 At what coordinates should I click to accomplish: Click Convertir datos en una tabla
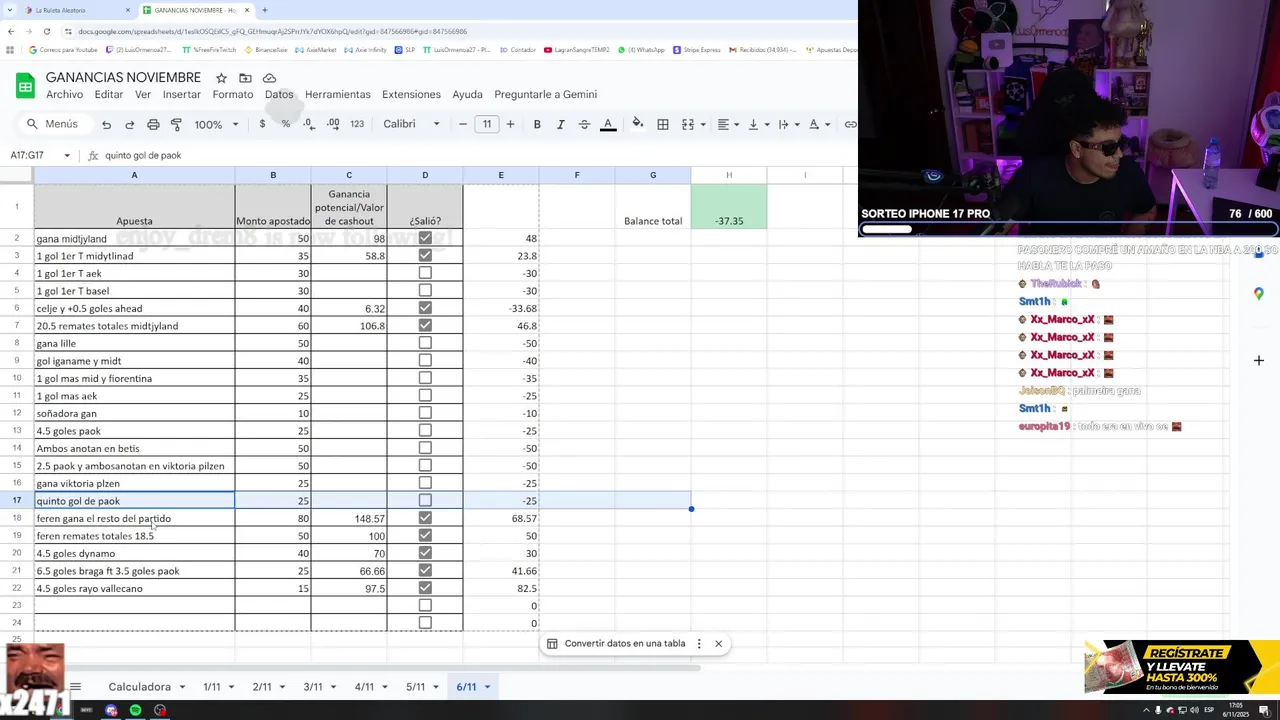[x=624, y=644]
